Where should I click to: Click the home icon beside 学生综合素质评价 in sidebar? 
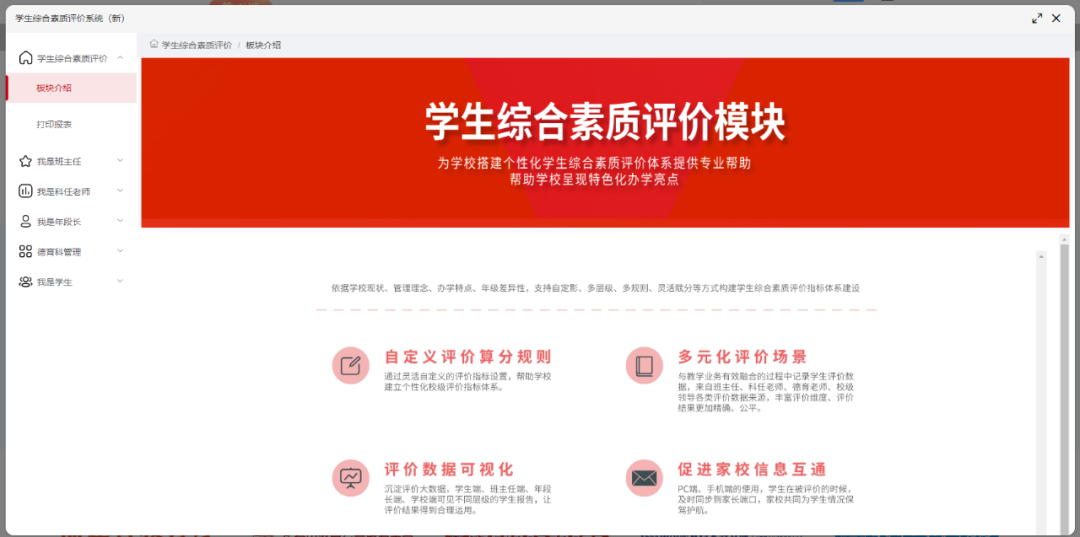(x=25, y=58)
